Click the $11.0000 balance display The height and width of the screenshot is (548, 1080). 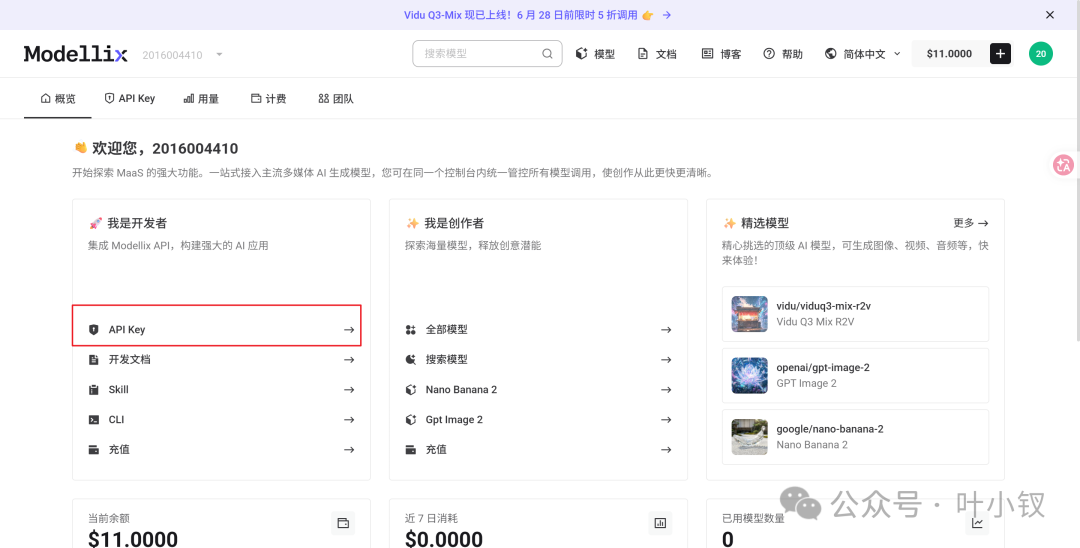(x=949, y=54)
